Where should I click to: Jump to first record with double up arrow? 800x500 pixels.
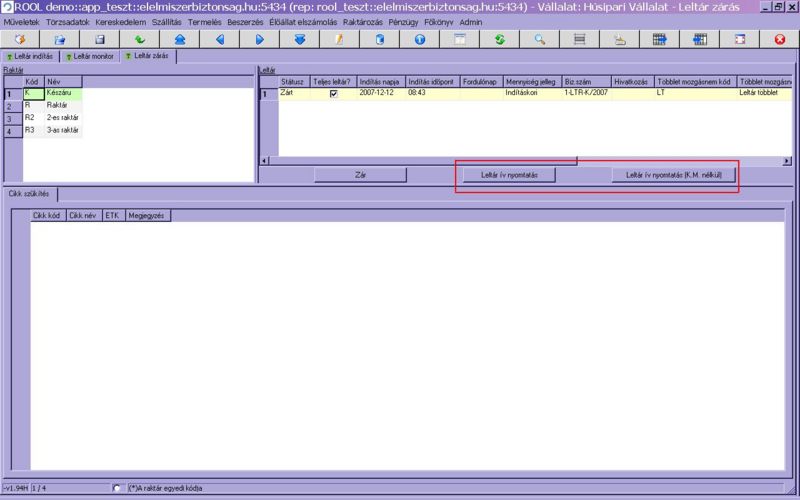[x=179, y=39]
